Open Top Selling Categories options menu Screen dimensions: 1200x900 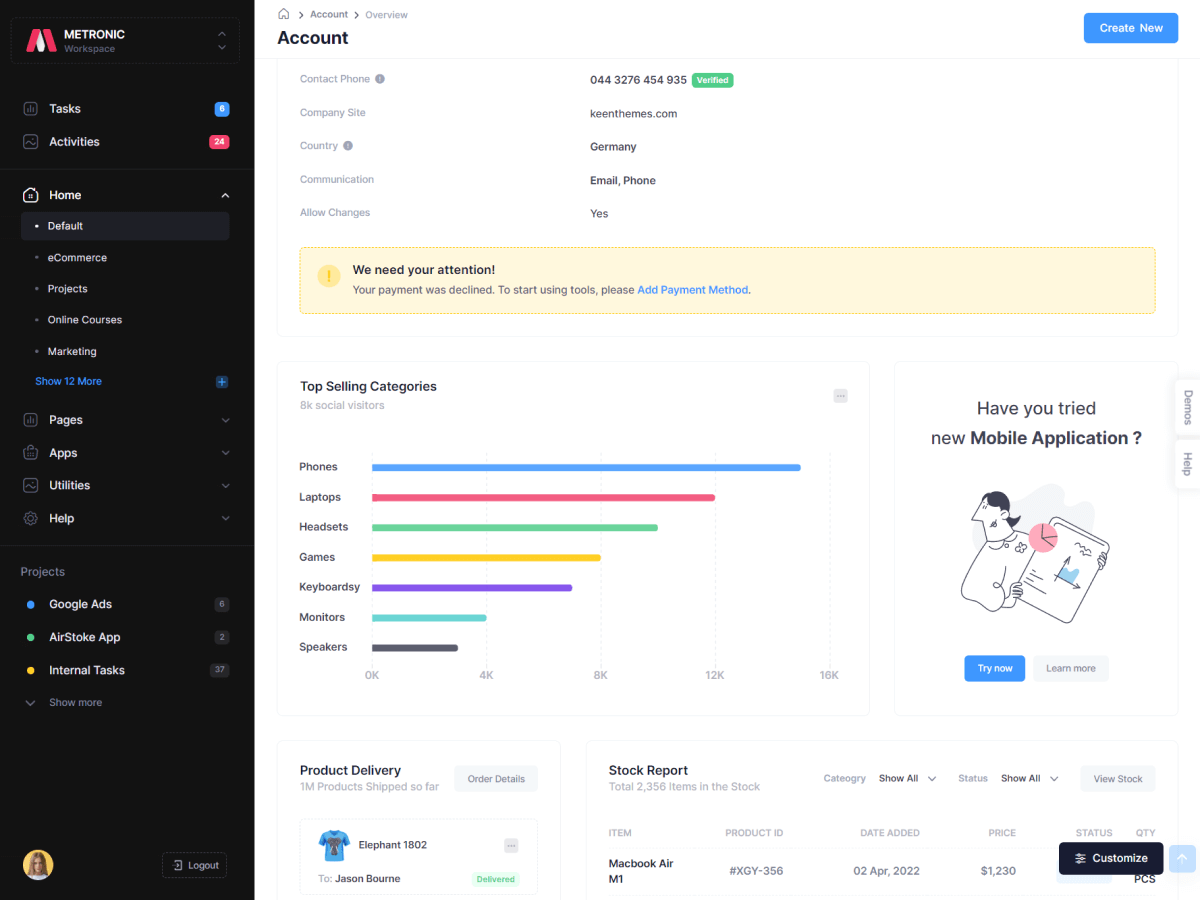tap(840, 396)
